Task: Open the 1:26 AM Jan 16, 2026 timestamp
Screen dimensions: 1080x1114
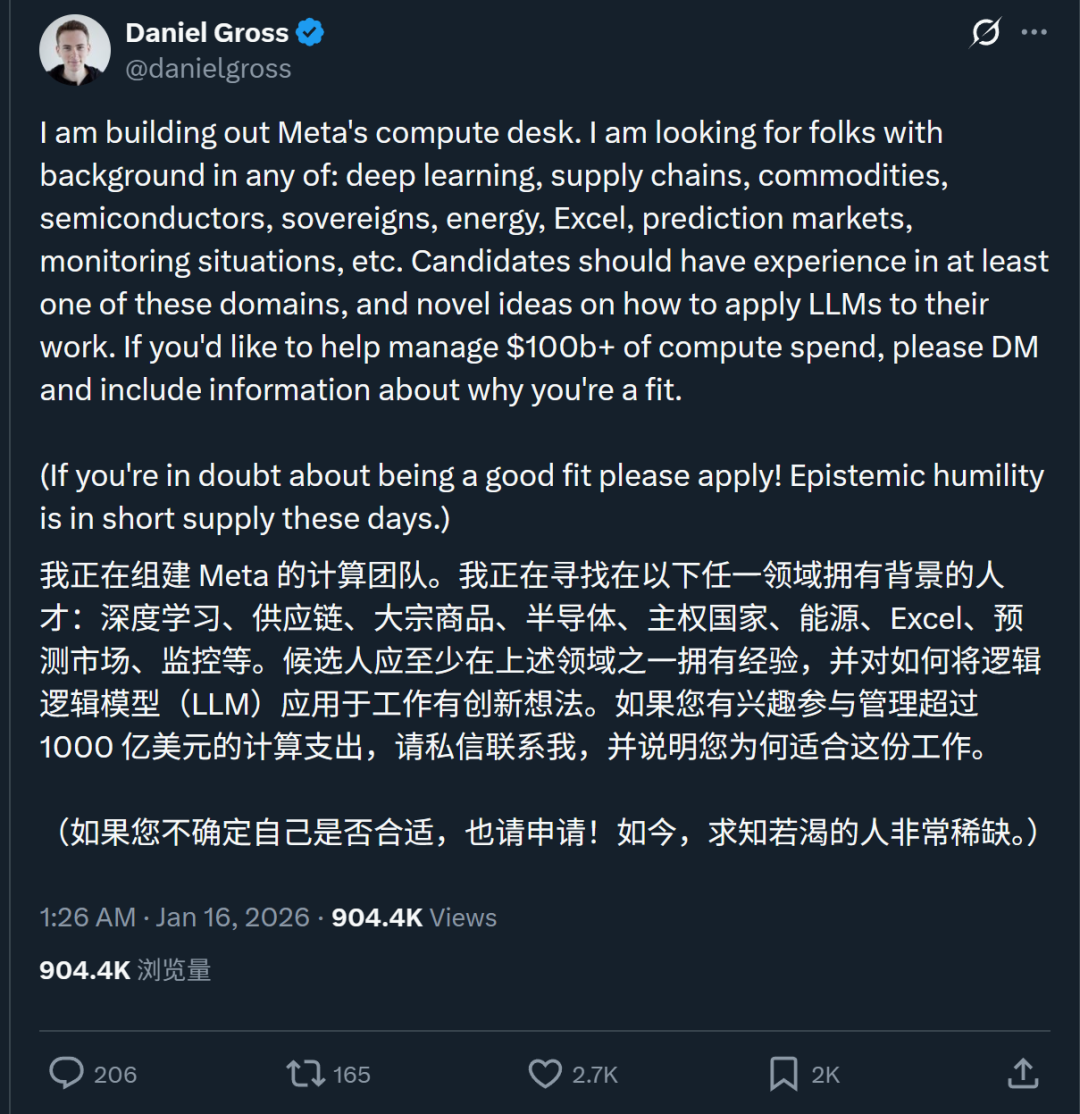Action: pyautogui.click(x=174, y=917)
